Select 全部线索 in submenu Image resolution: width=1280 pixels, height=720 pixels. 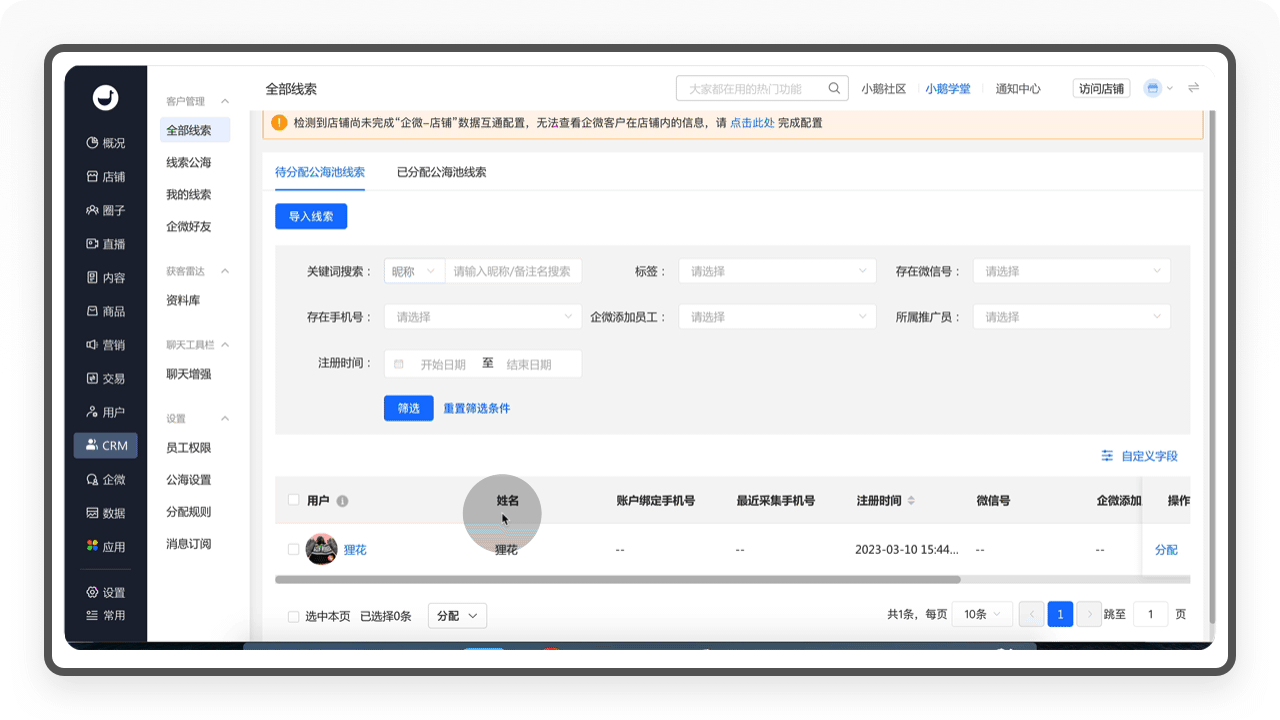point(195,130)
